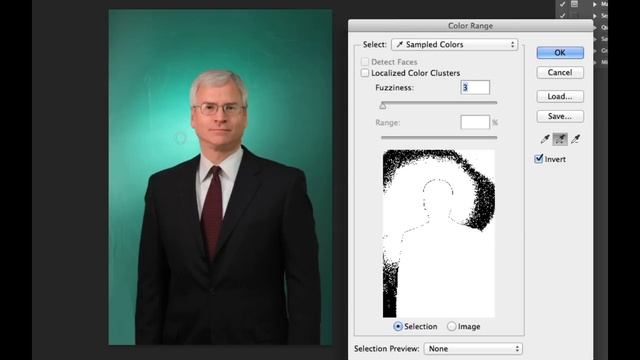This screenshot has width=640, height=360.
Task: Choose the Selection radio button
Action: click(x=398, y=327)
